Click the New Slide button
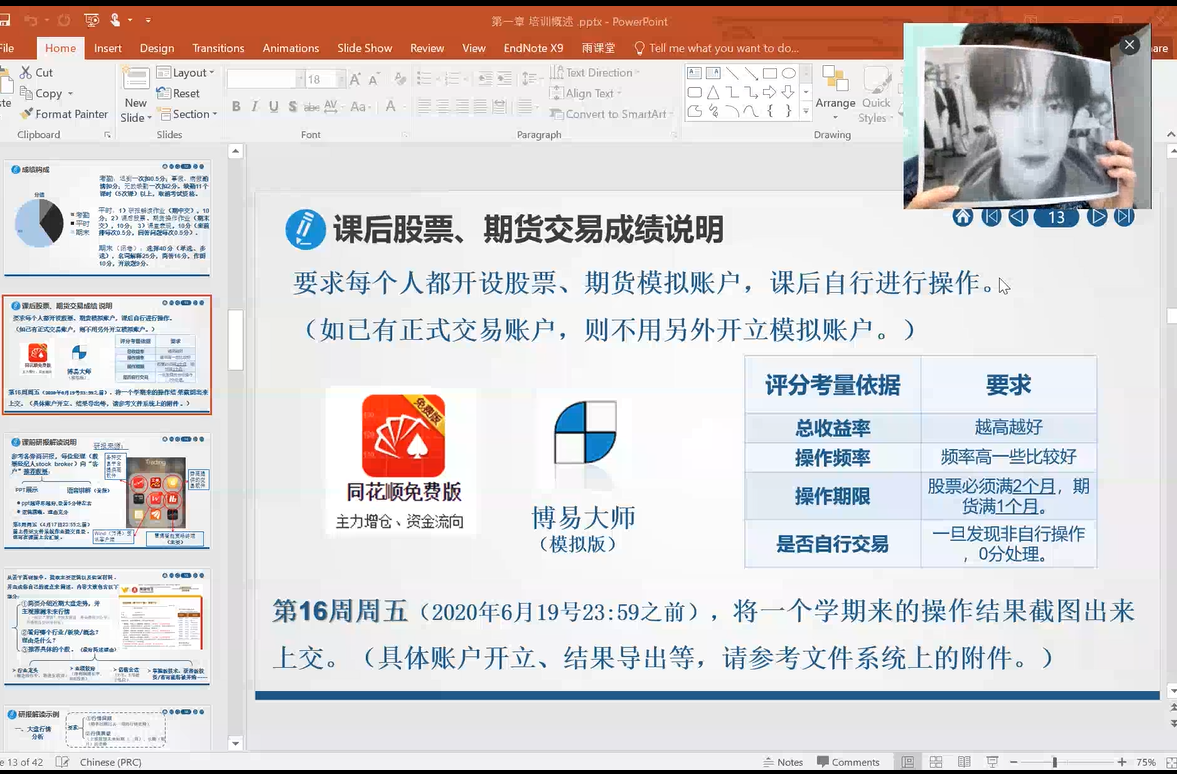 (136, 95)
